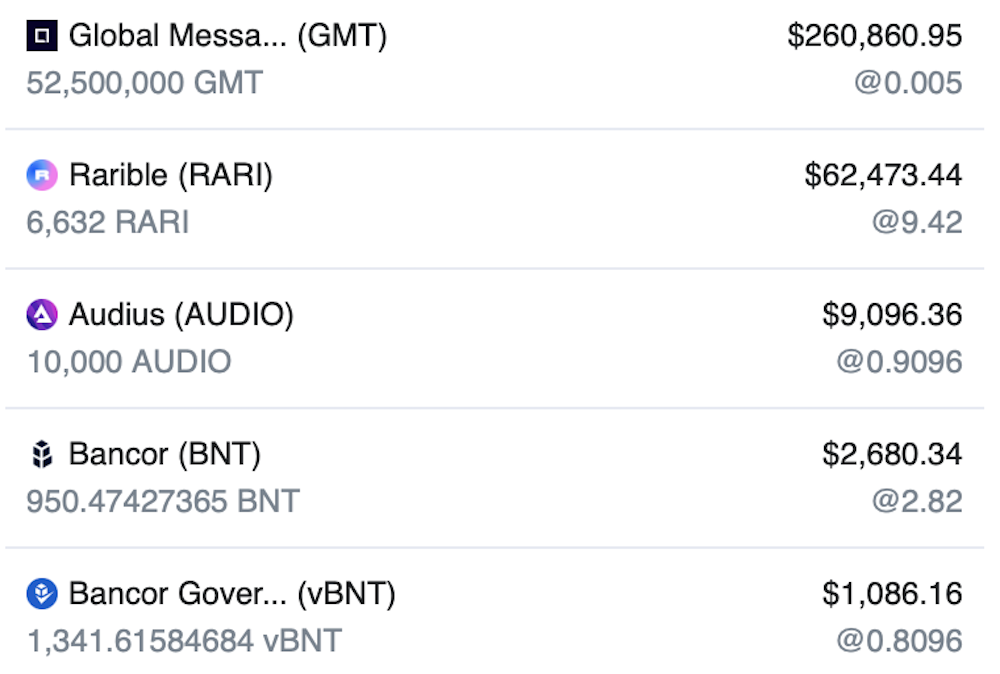Screen dimensions: 1000x674
Task: Click the $62,473.44 RARI value
Action: click(x=883, y=175)
